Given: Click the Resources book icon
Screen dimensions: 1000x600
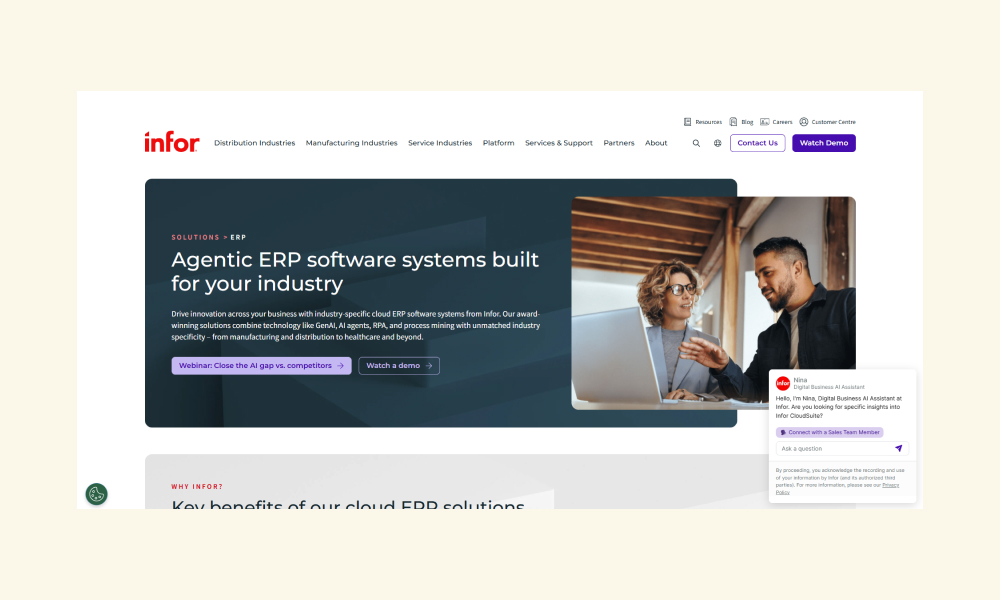Looking at the screenshot, I should (x=688, y=122).
